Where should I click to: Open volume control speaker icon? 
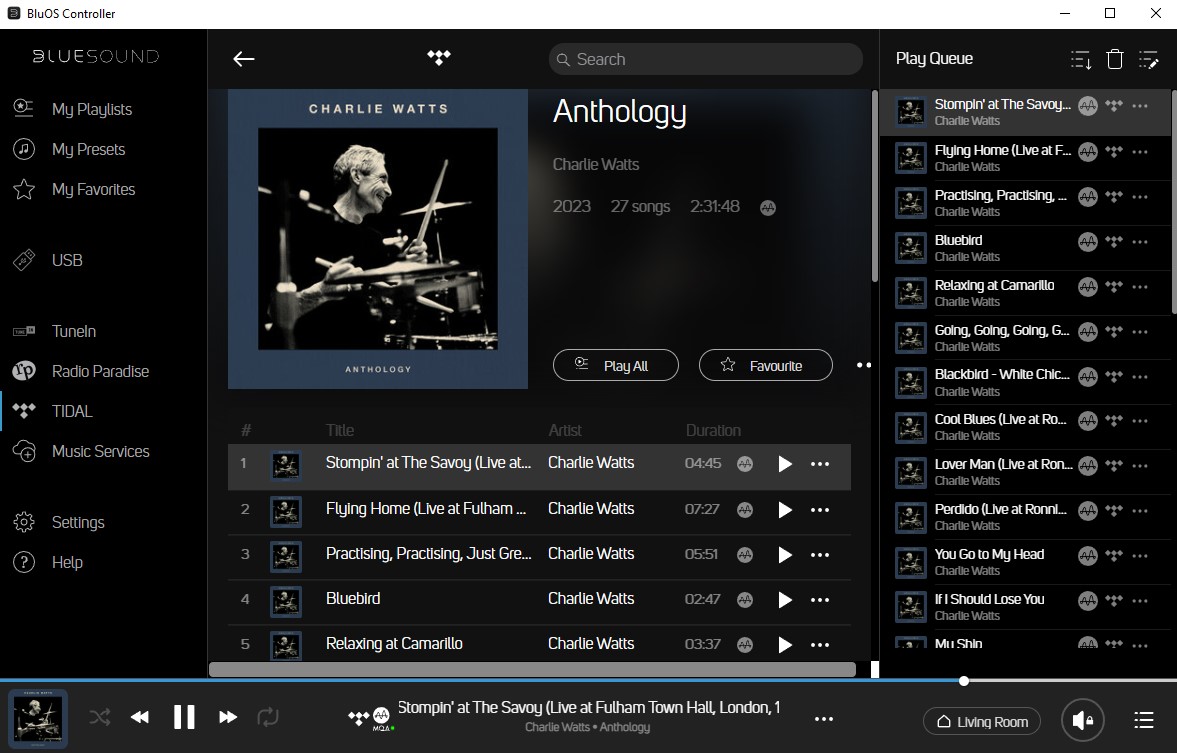tap(1082, 721)
